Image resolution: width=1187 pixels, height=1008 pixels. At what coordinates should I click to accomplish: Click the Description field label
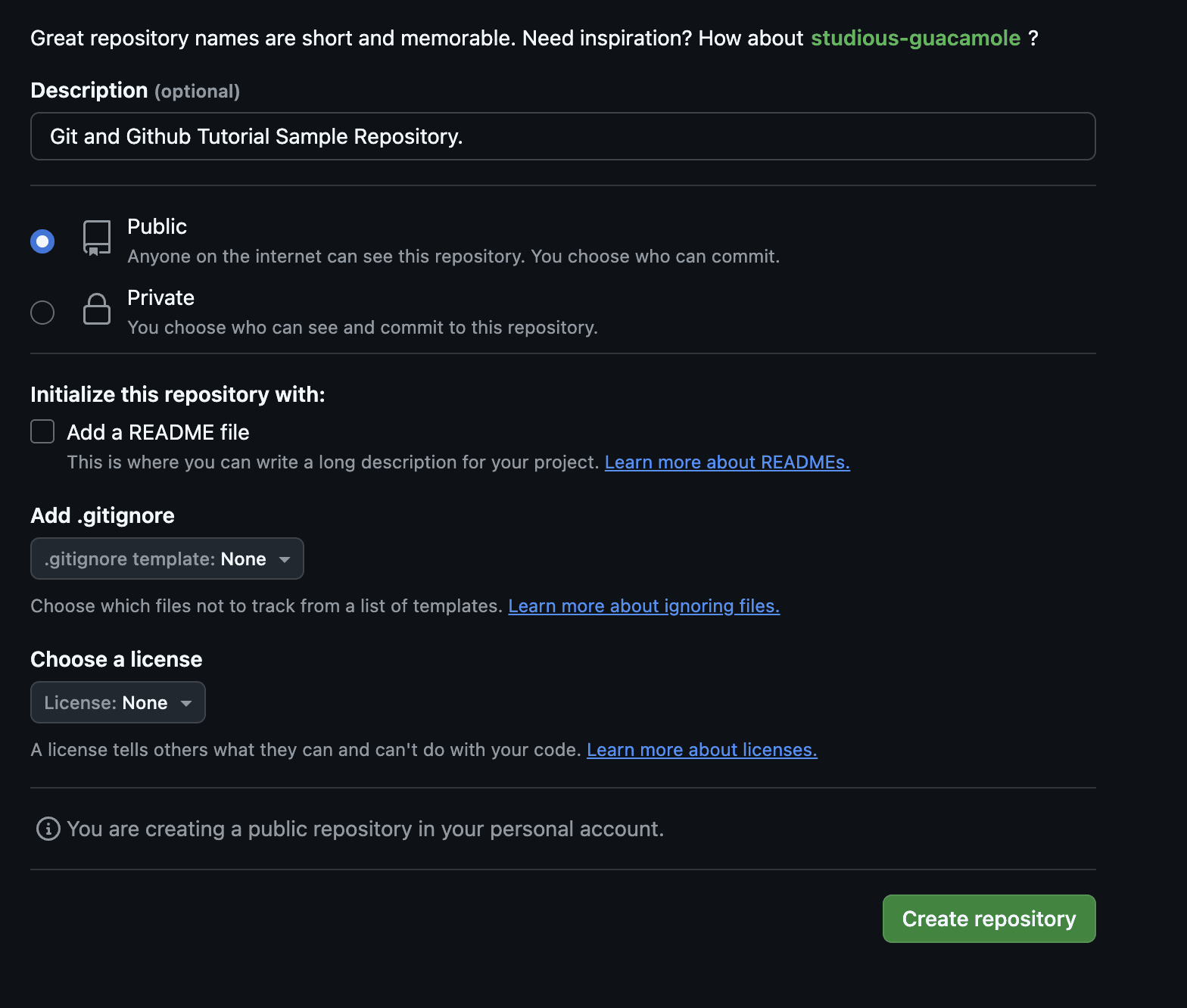coord(89,90)
